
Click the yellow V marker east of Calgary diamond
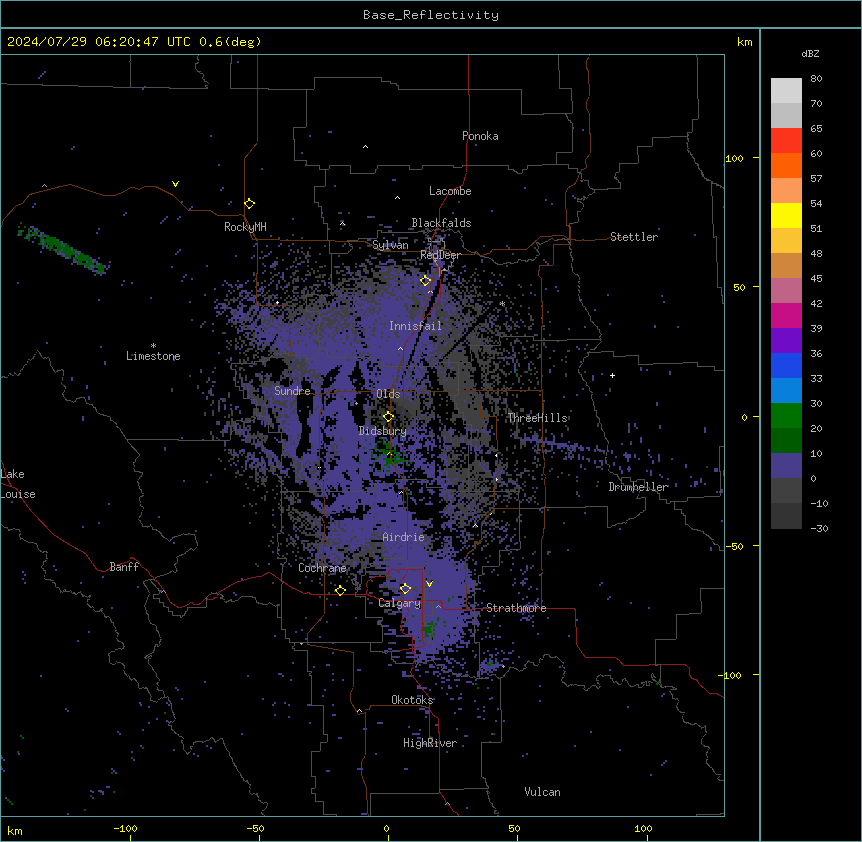[429, 584]
